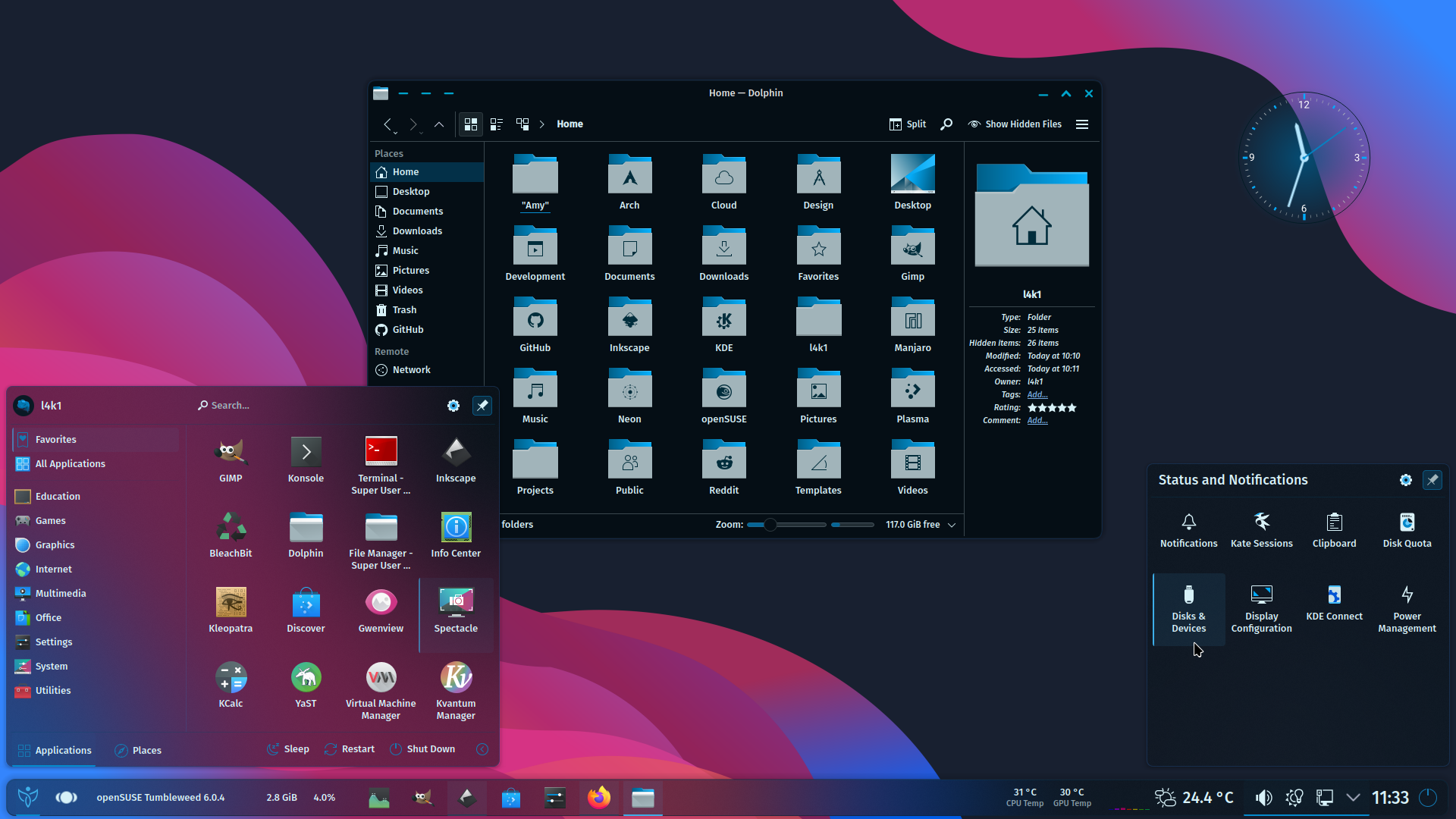The image size is (1456, 819).
Task: Click Add comment link in Dolphin info
Action: click(x=1037, y=420)
